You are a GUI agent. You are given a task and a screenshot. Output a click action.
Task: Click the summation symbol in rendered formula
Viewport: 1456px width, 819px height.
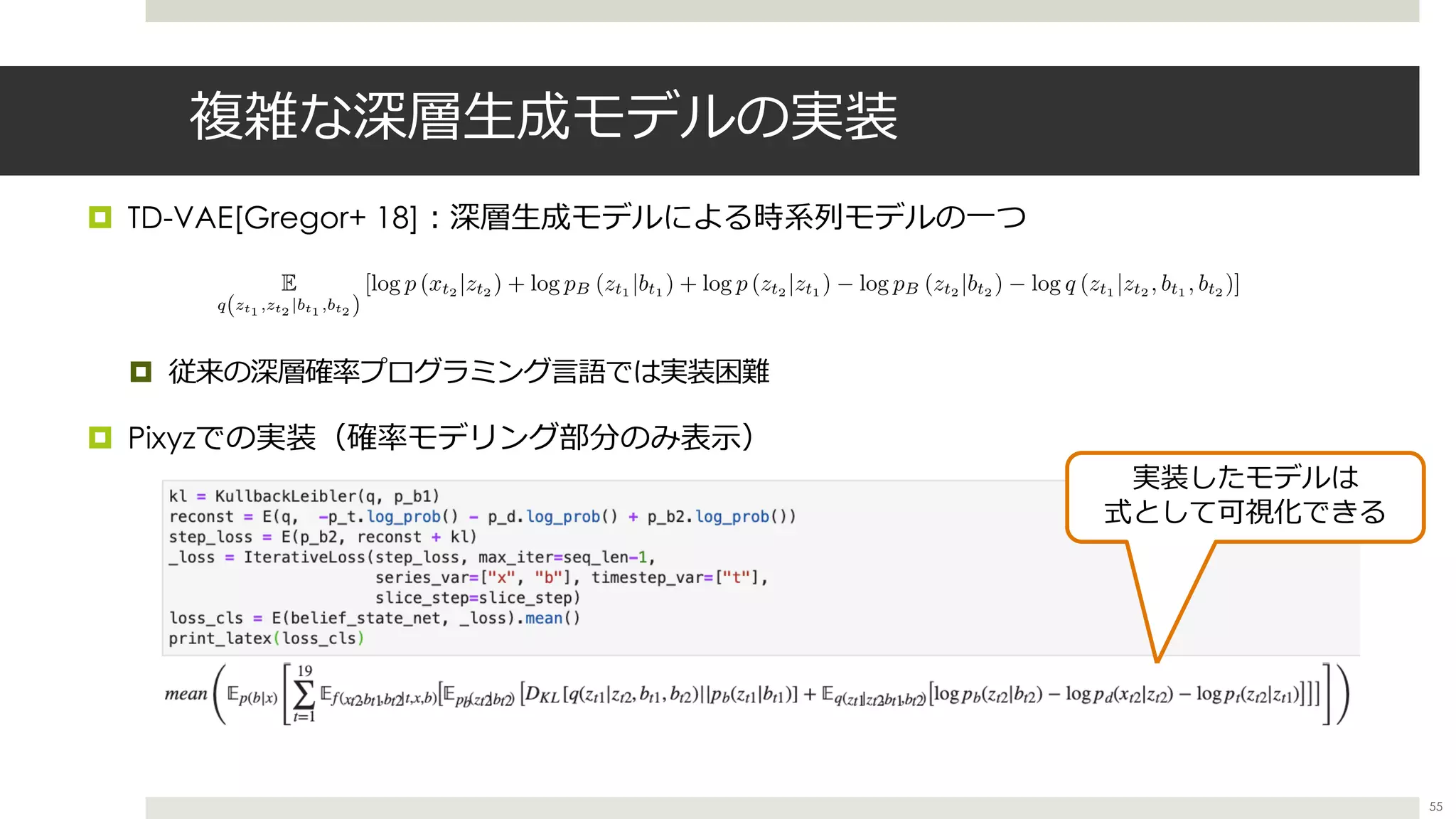[304, 694]
